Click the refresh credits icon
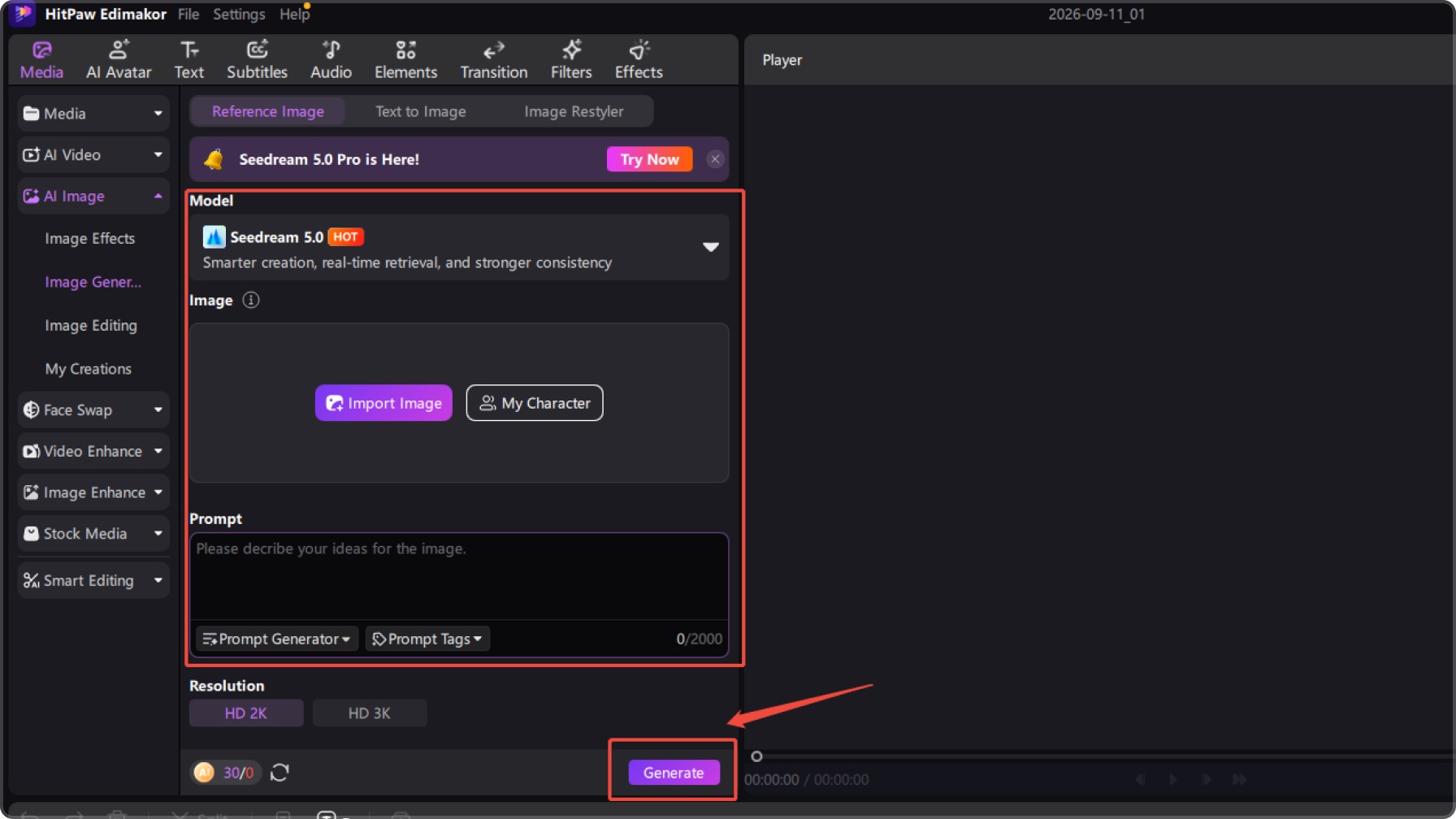The width and height of the screenshot is (1456, 819). (x=279, y=773)
